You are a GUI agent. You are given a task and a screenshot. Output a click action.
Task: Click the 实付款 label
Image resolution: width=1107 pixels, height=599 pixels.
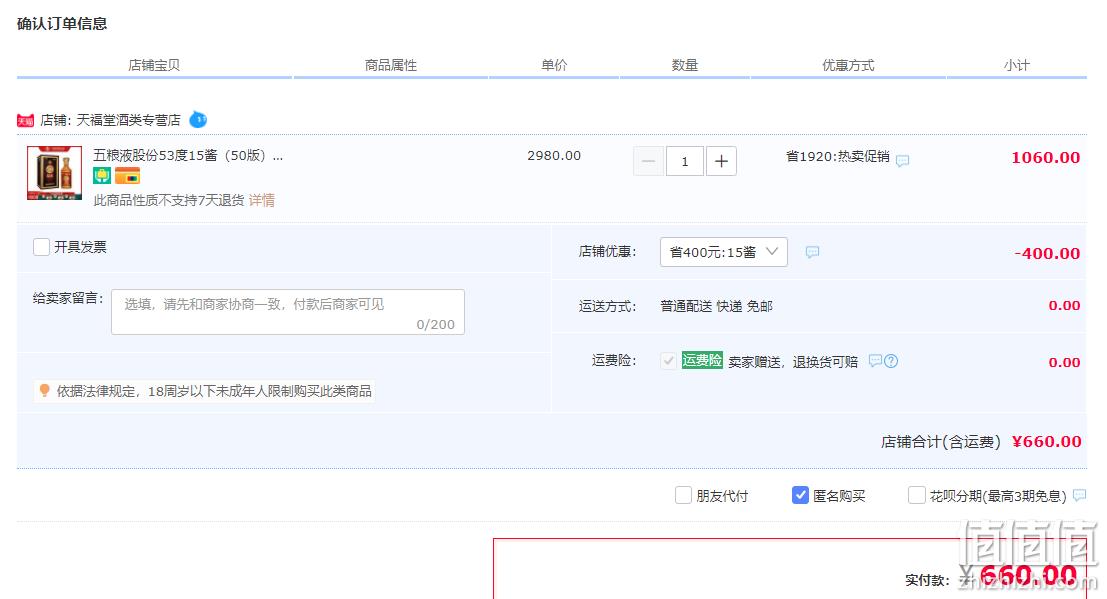pyautogui.click(x=927, y=580)
